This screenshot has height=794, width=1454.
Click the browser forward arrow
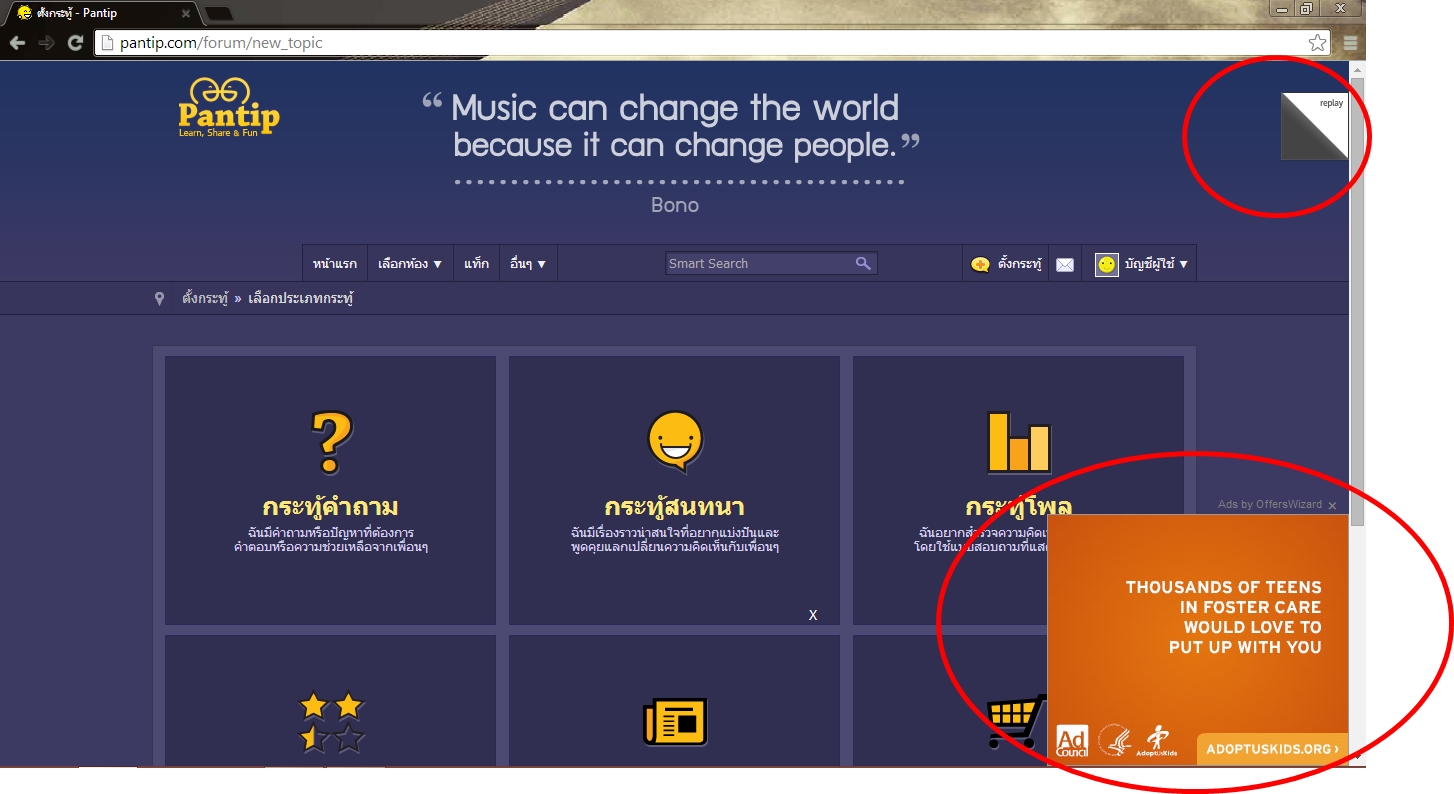click(46, 43)
